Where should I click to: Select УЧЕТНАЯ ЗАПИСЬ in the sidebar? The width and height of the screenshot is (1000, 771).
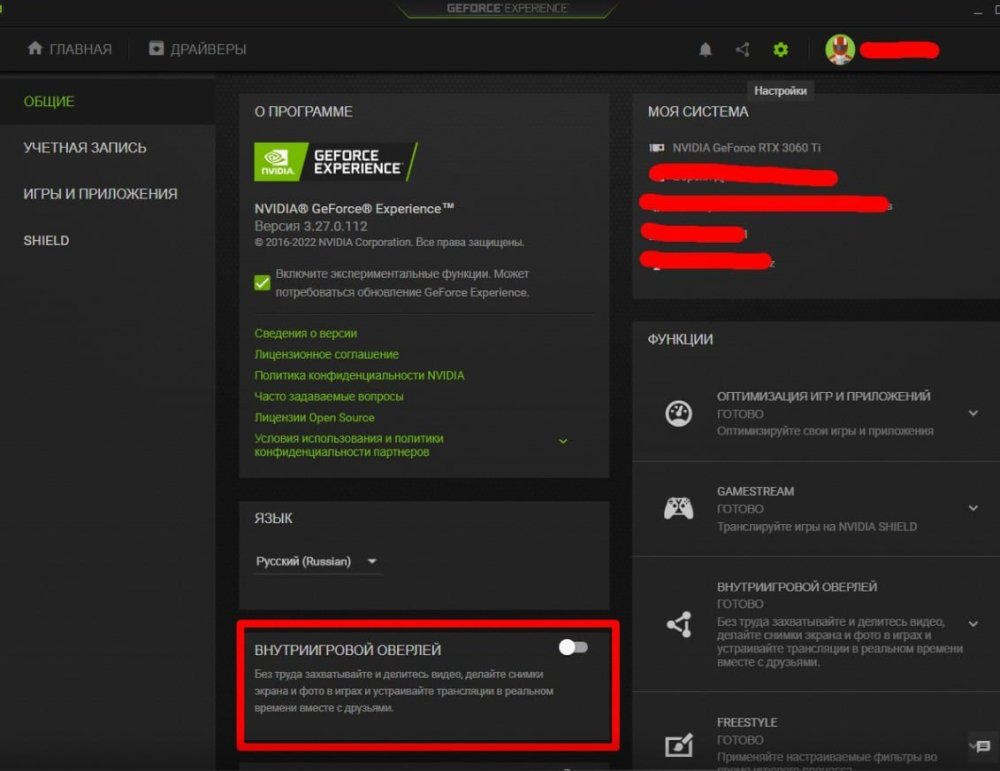click(85, 148)
